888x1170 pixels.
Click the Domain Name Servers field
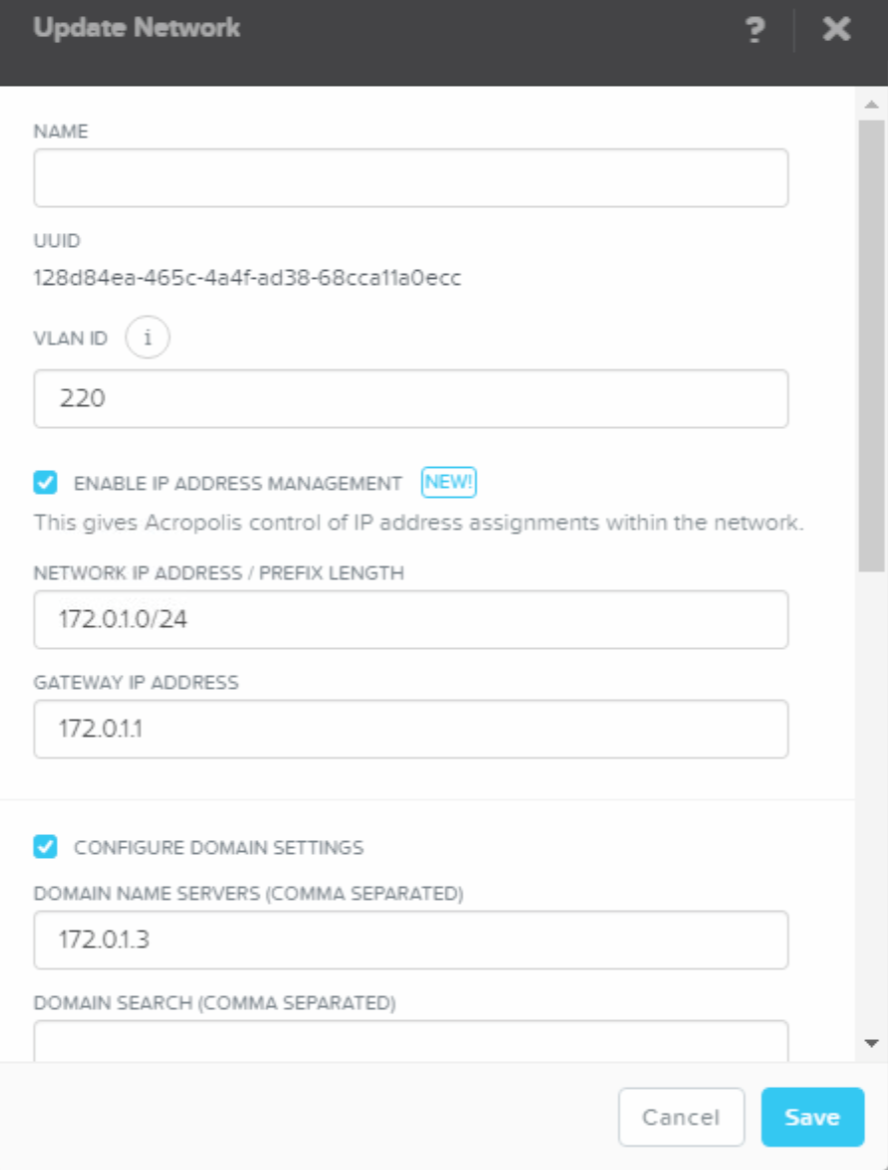(x=411, y=940)
